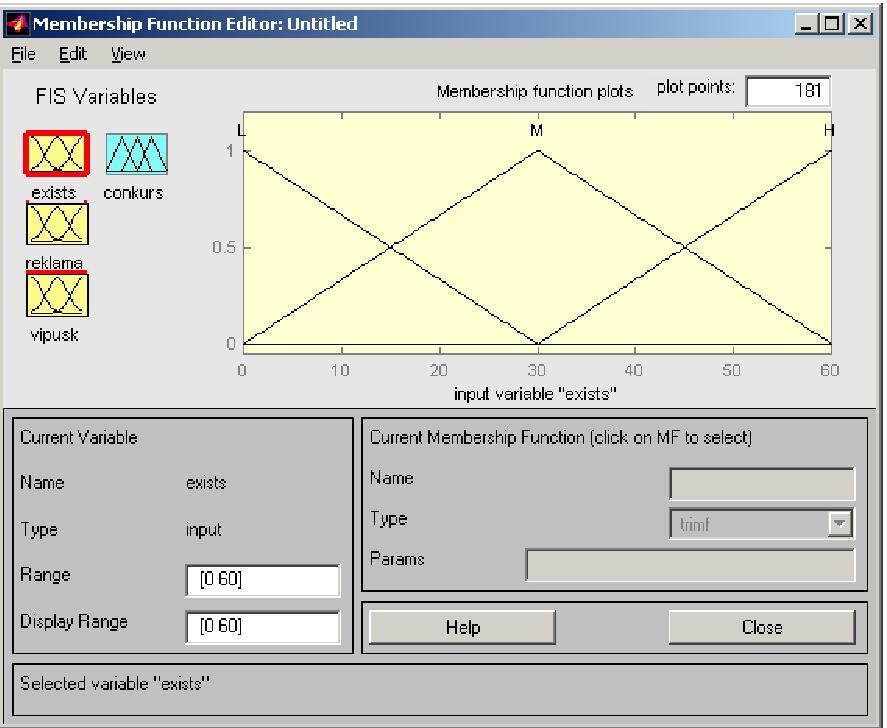887x728 pixels.
Task: Select the conkurs output variable icon
Action: pyautogui.click(x=136, y=153)
